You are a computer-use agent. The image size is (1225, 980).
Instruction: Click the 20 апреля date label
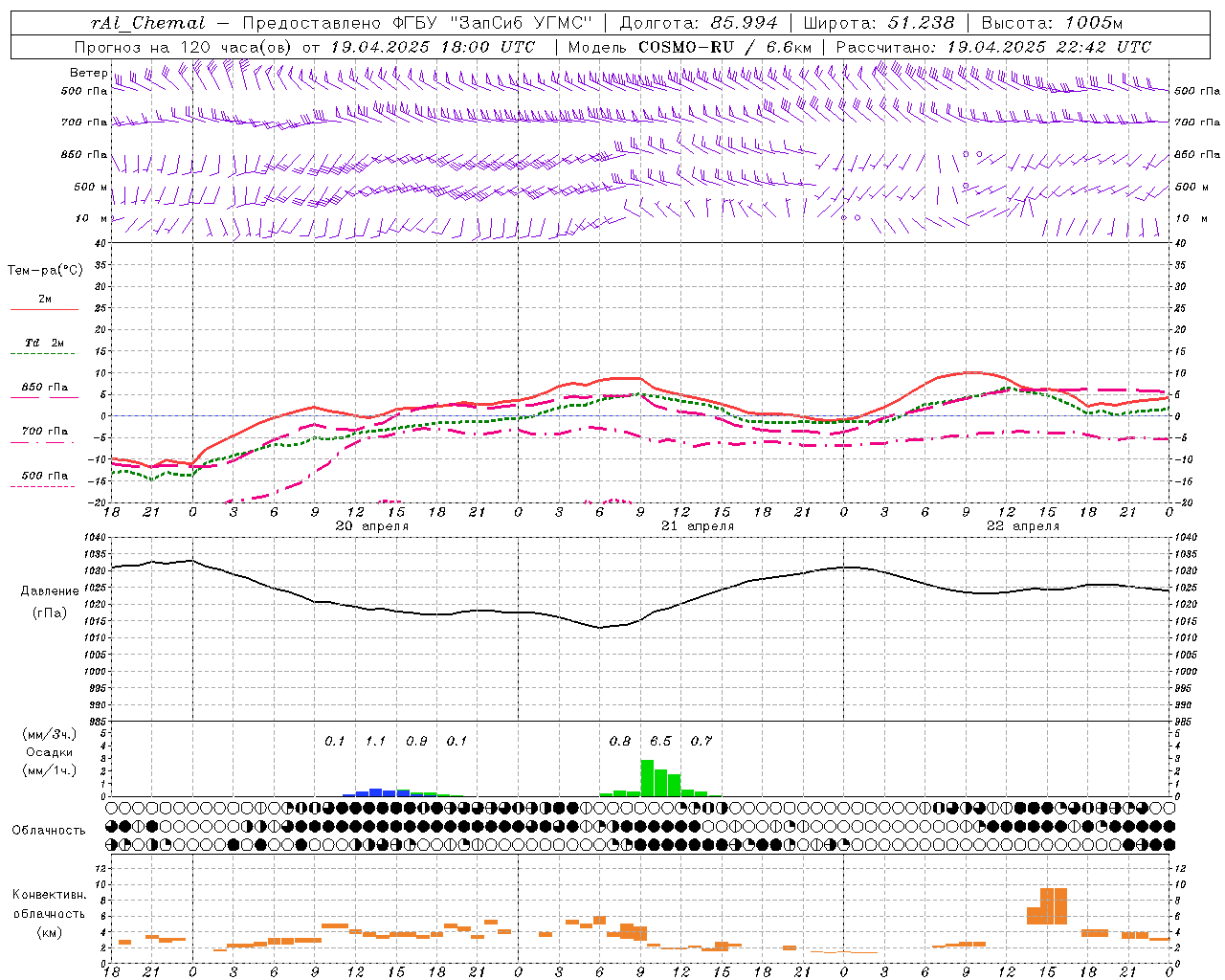point(371,526)
